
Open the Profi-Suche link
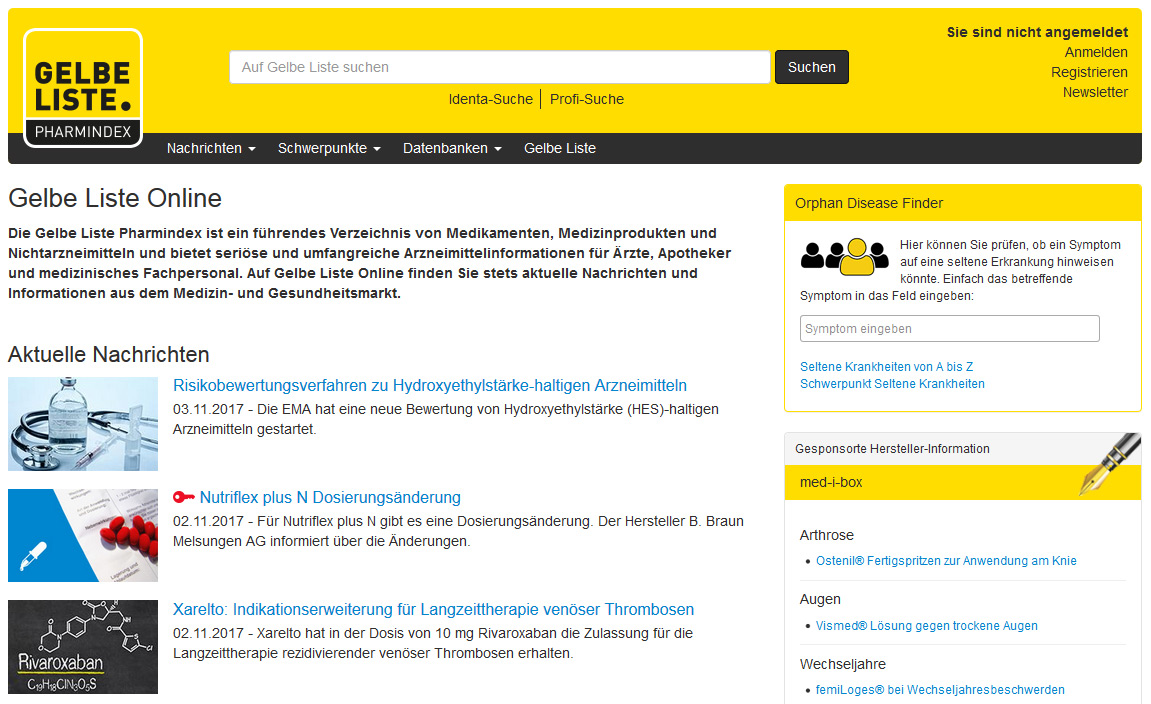[587, 99]
